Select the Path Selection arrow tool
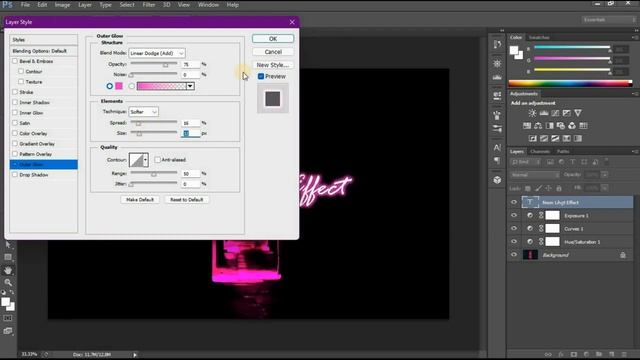Image resolution: width=640 pixels, height=360 pixels. click(8, 245)
